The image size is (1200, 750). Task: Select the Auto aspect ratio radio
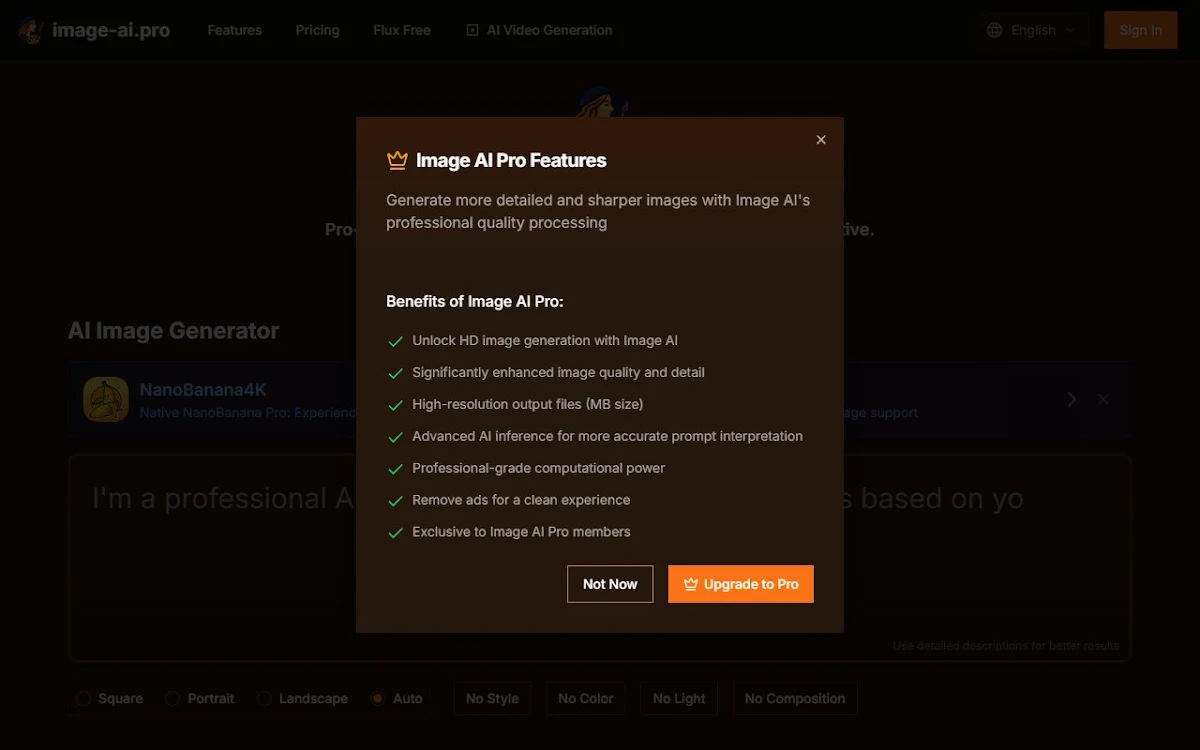[x=378, y=699]
